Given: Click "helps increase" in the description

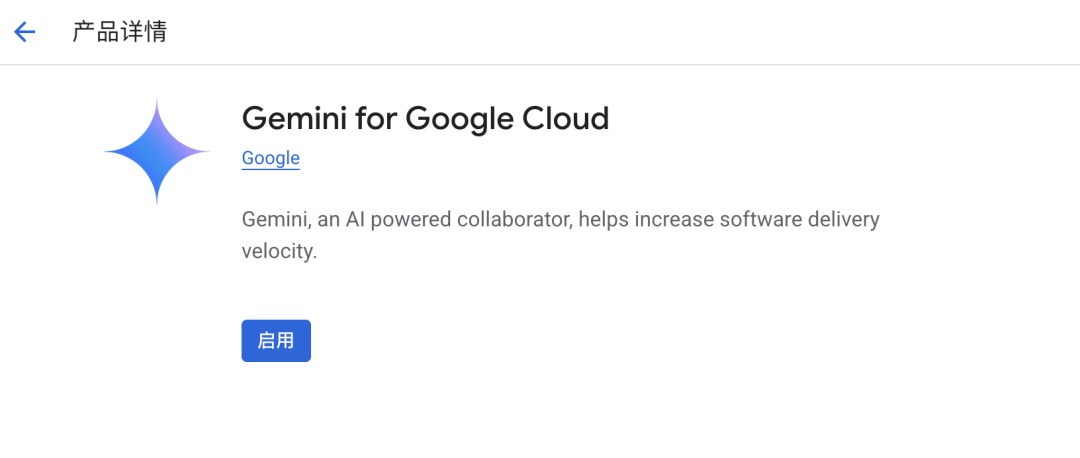Looking at the screenshot, I should pyautogui.click(x=645, y=220).
